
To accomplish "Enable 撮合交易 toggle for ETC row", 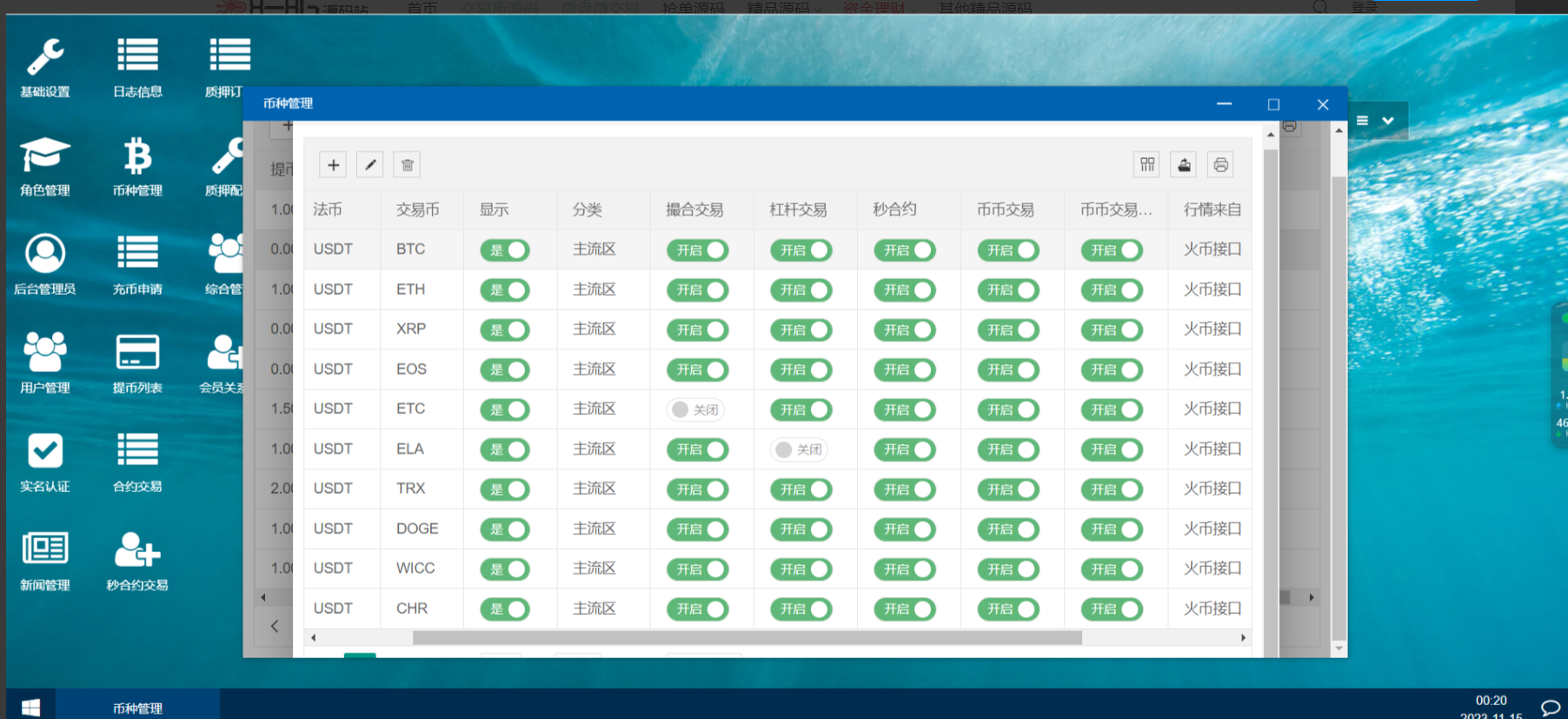I will (695, 409).
